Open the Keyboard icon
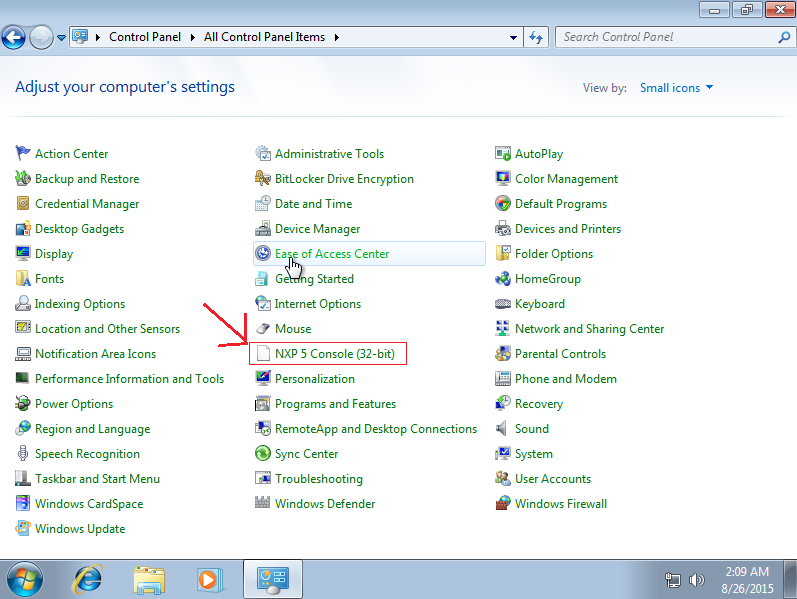Screen dimensions: 797x599 coord(503,303)
